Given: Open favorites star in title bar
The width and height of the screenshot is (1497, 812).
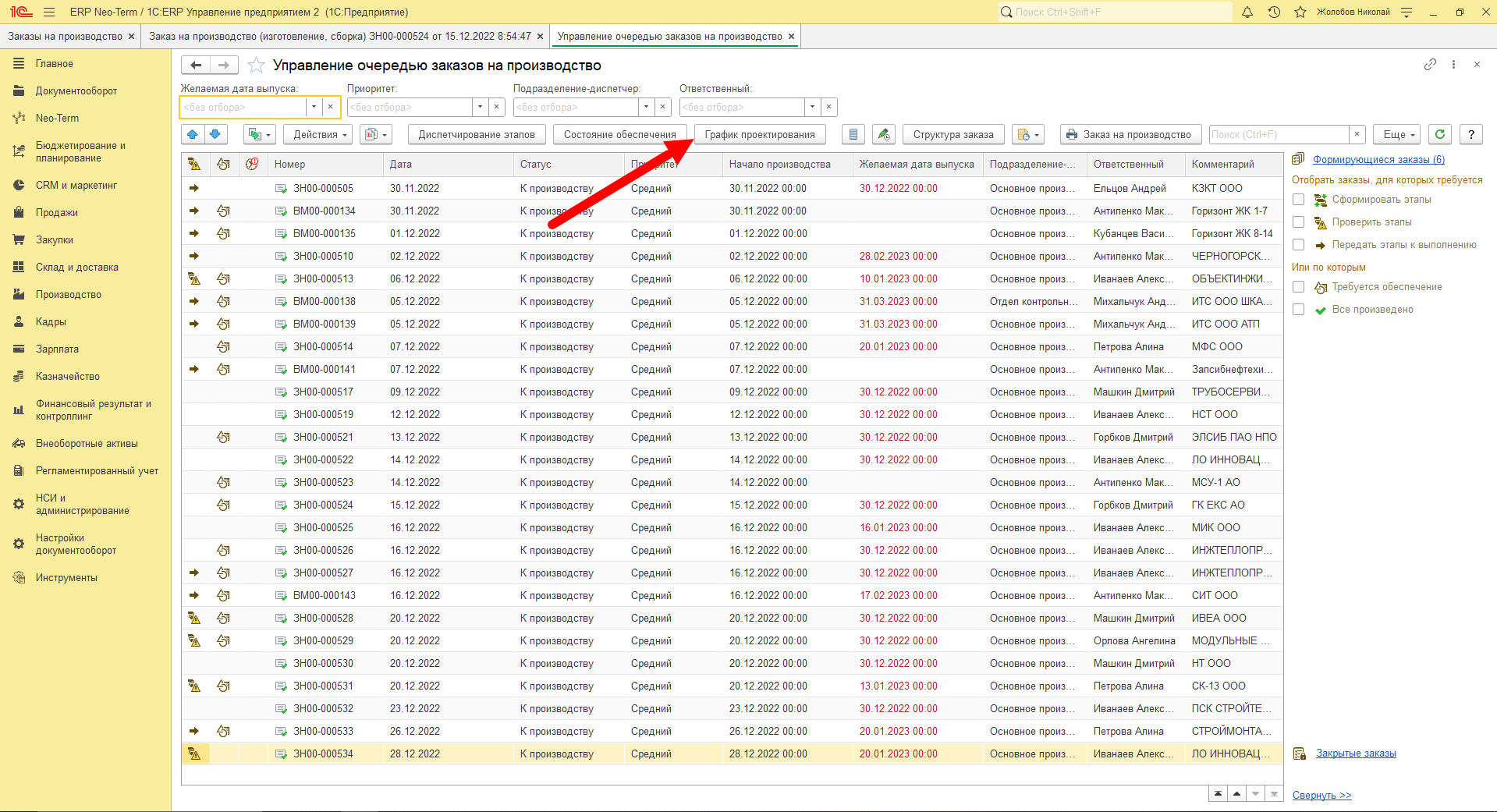Looking at the screenshot, I should 1300,12.
